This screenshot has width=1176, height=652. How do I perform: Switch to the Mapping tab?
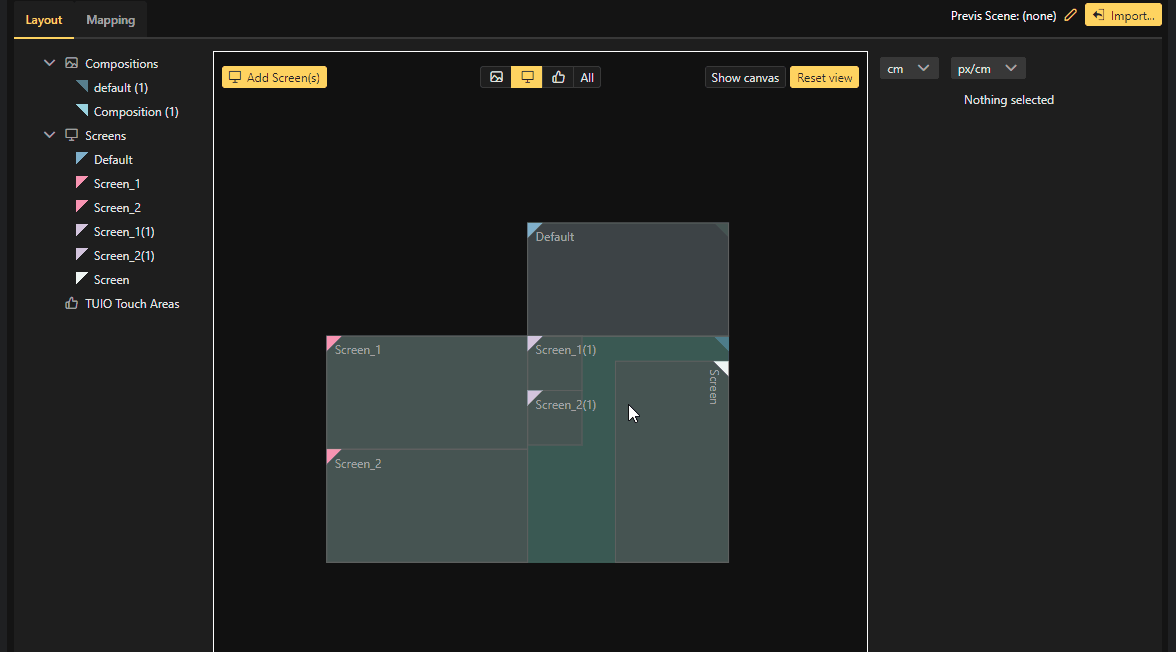coord(110,20)
